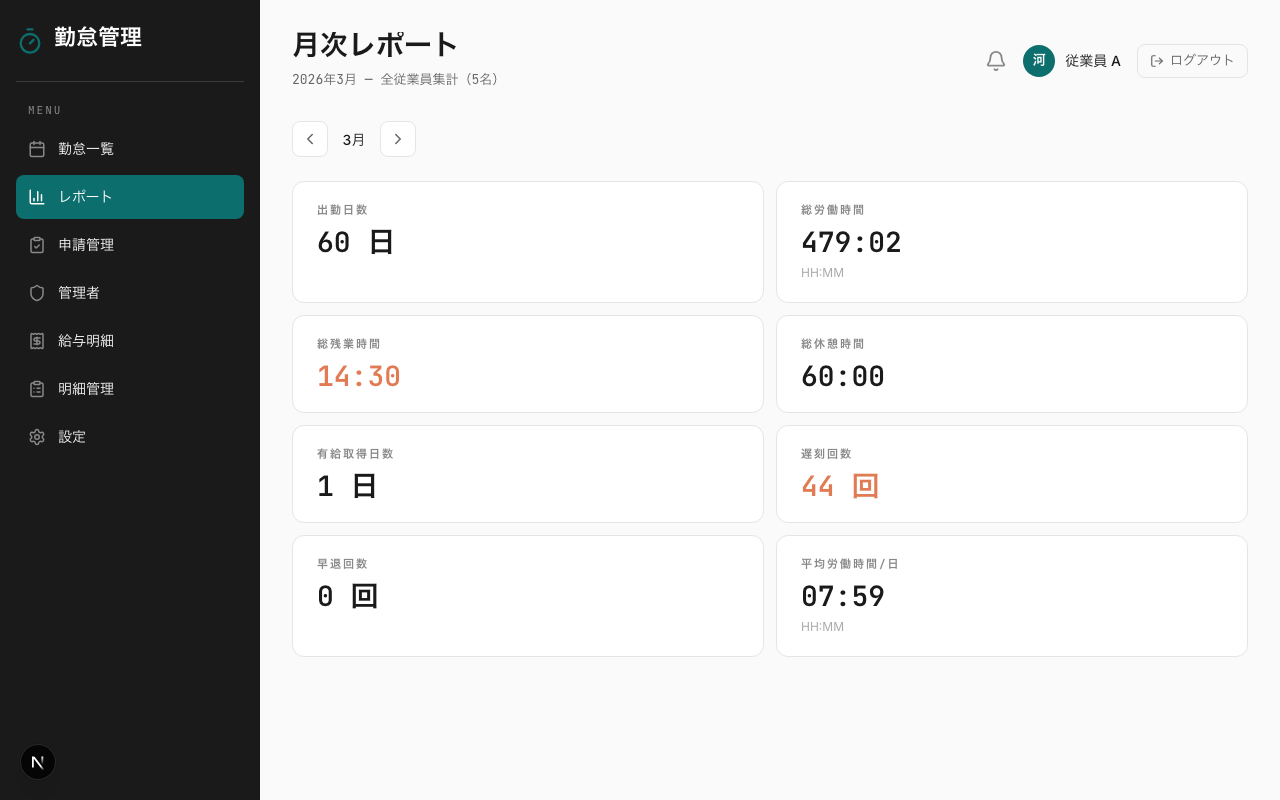1280x800 pixels.
Task: Click the clipboard list icon for 明細管理
Action: (37, 389)
